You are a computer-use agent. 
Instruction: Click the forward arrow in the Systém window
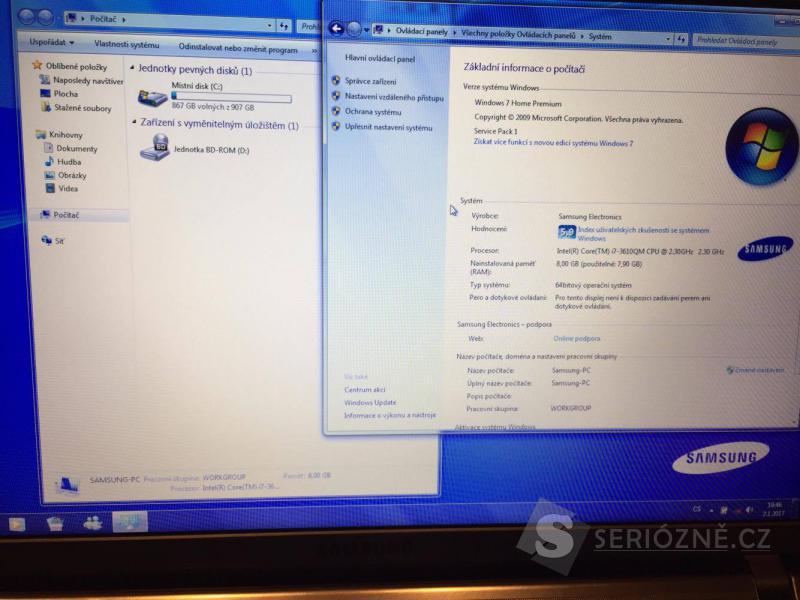click(354, 29)
